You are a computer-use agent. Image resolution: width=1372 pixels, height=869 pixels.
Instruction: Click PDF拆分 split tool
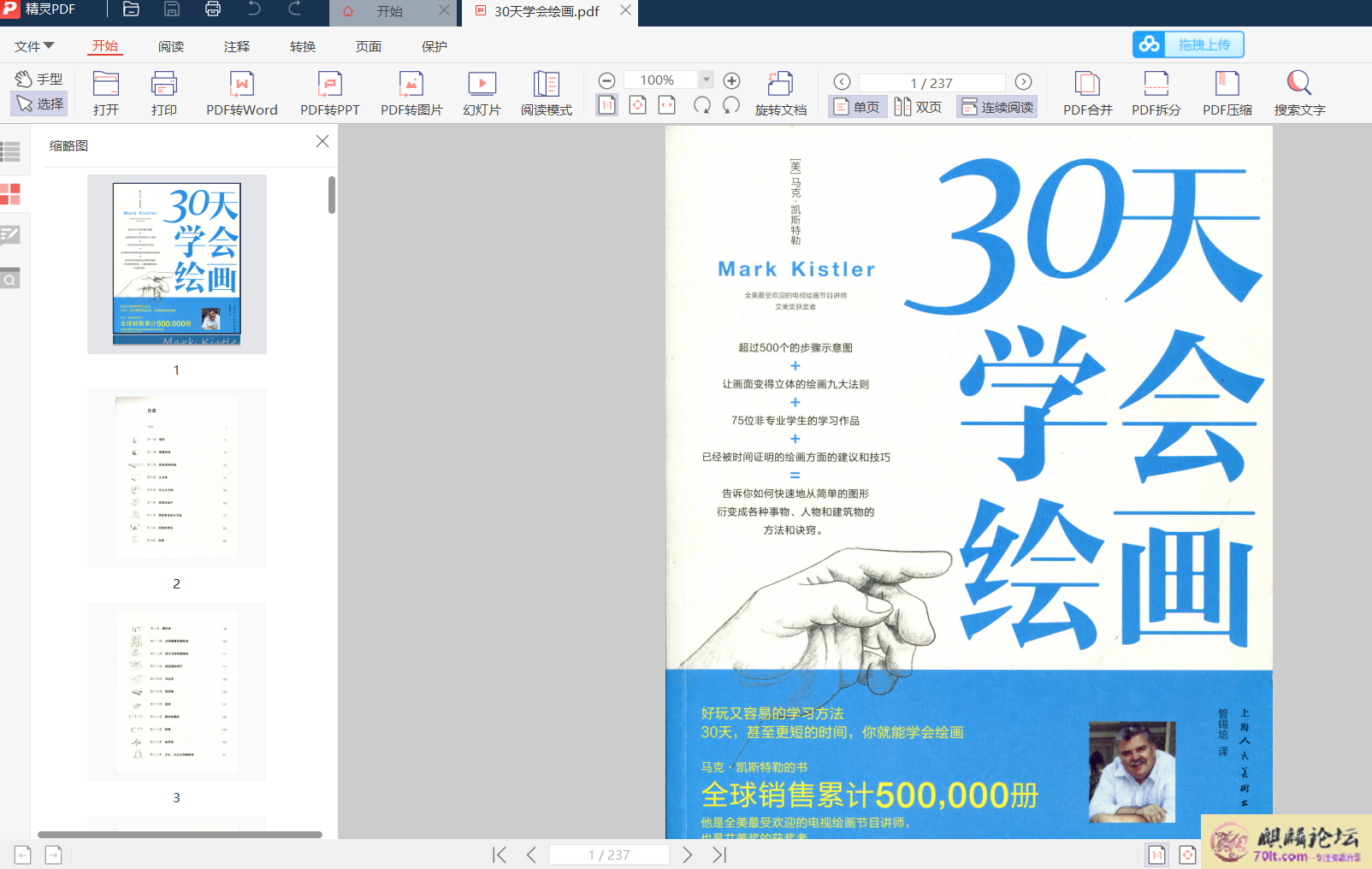1156,93
